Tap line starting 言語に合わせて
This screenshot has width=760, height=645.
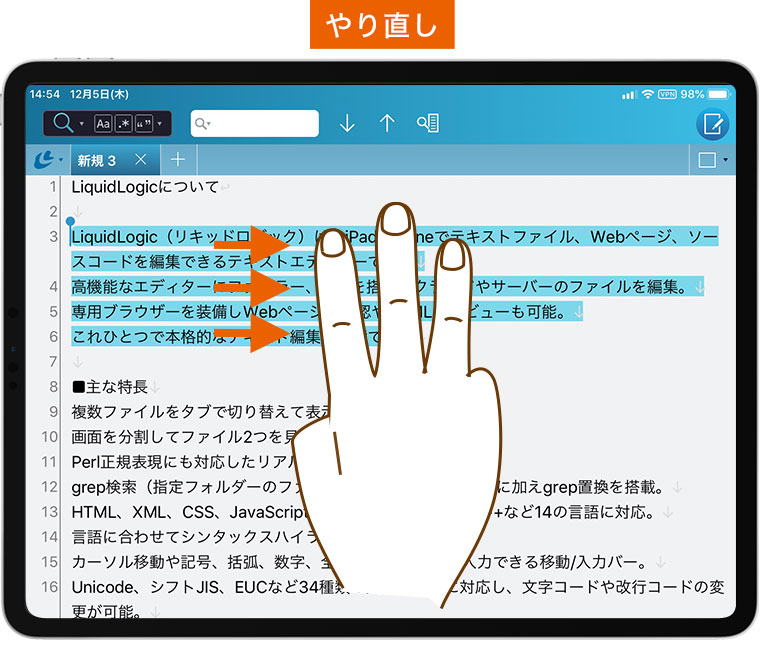coord(196,537)
